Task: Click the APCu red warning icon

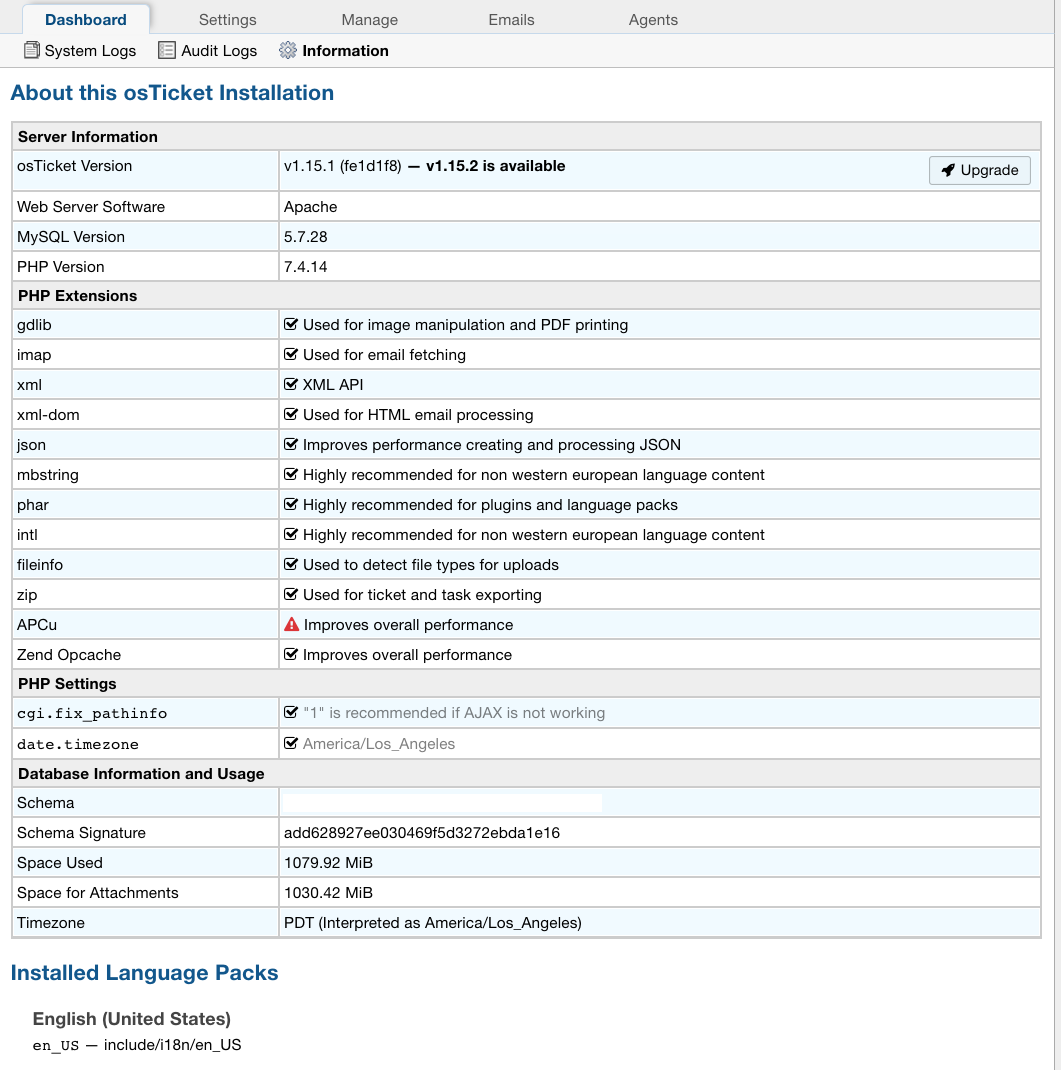Action: pyautogui.click(x=291, y=624)
